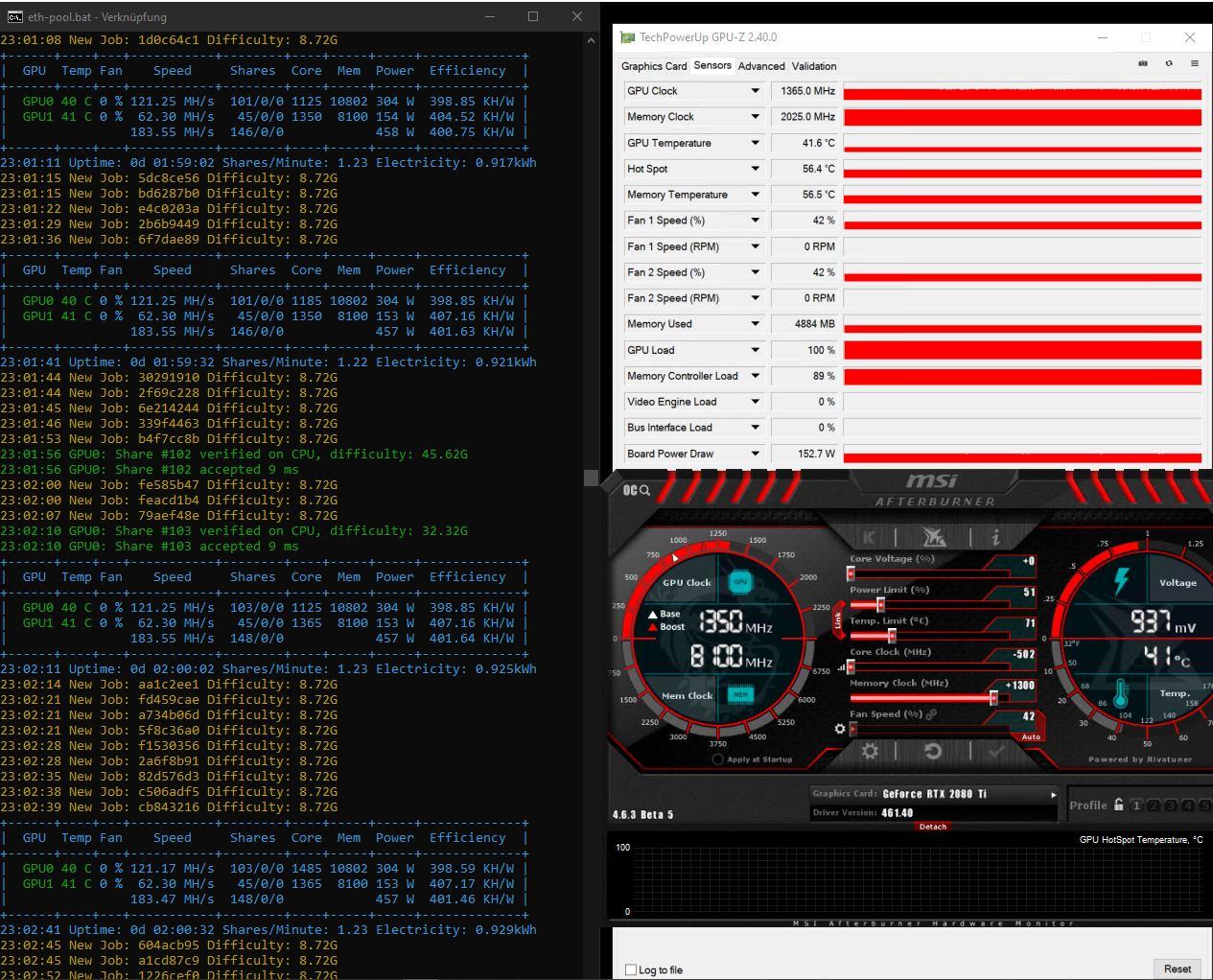Open the Memory Temperature sensor dropdown
This screenshot has height=980, width=1213.
(x=755, y=195)
